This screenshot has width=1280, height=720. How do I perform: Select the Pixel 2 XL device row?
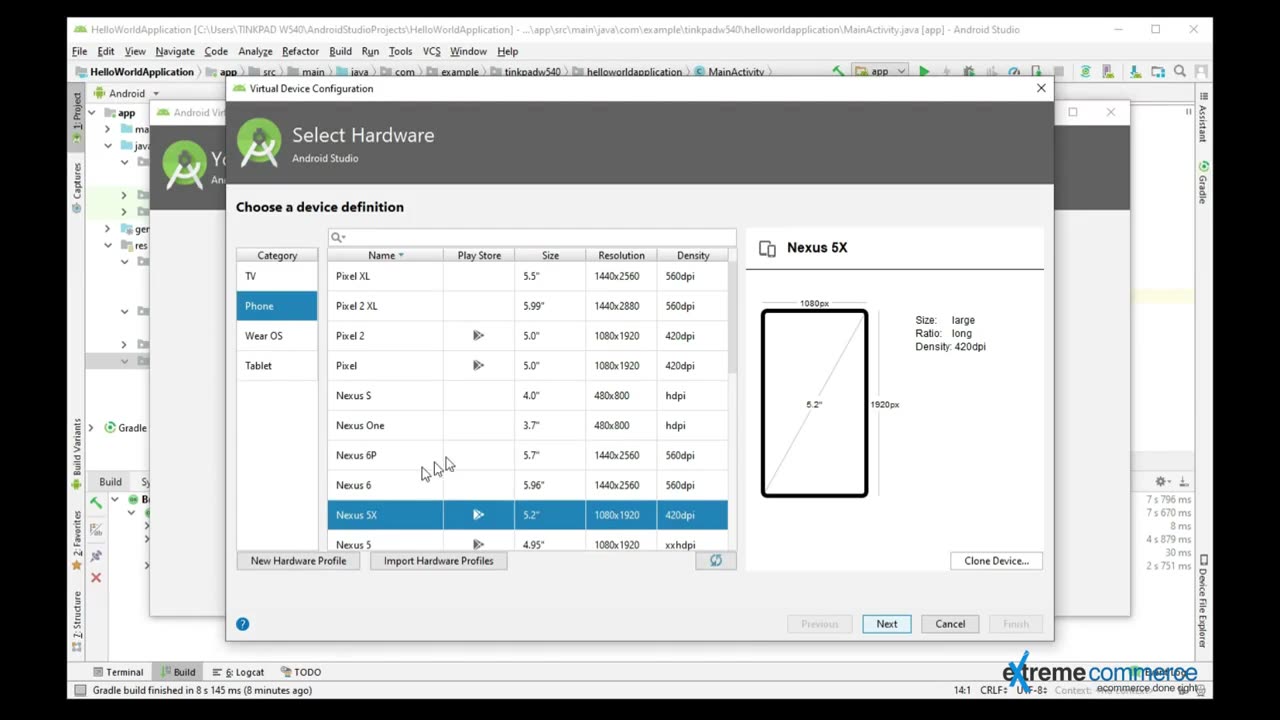[x=528, y=306]
